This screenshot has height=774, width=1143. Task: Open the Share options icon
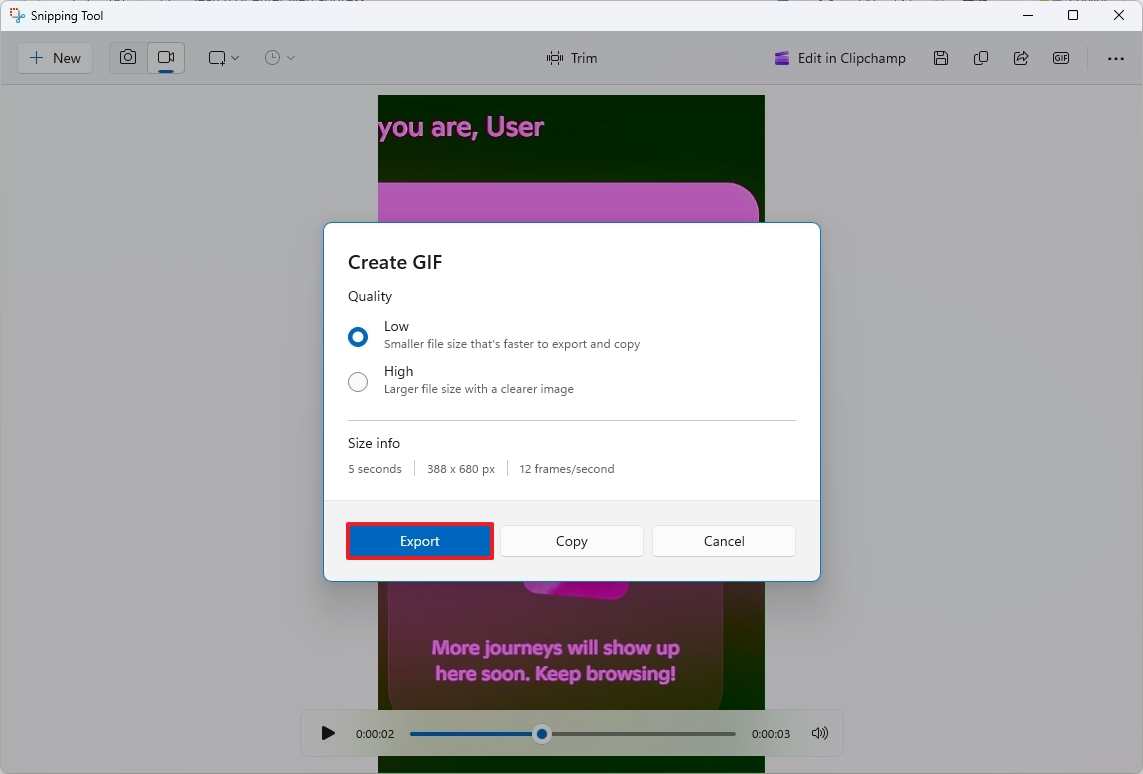(x=1021, y=57)
